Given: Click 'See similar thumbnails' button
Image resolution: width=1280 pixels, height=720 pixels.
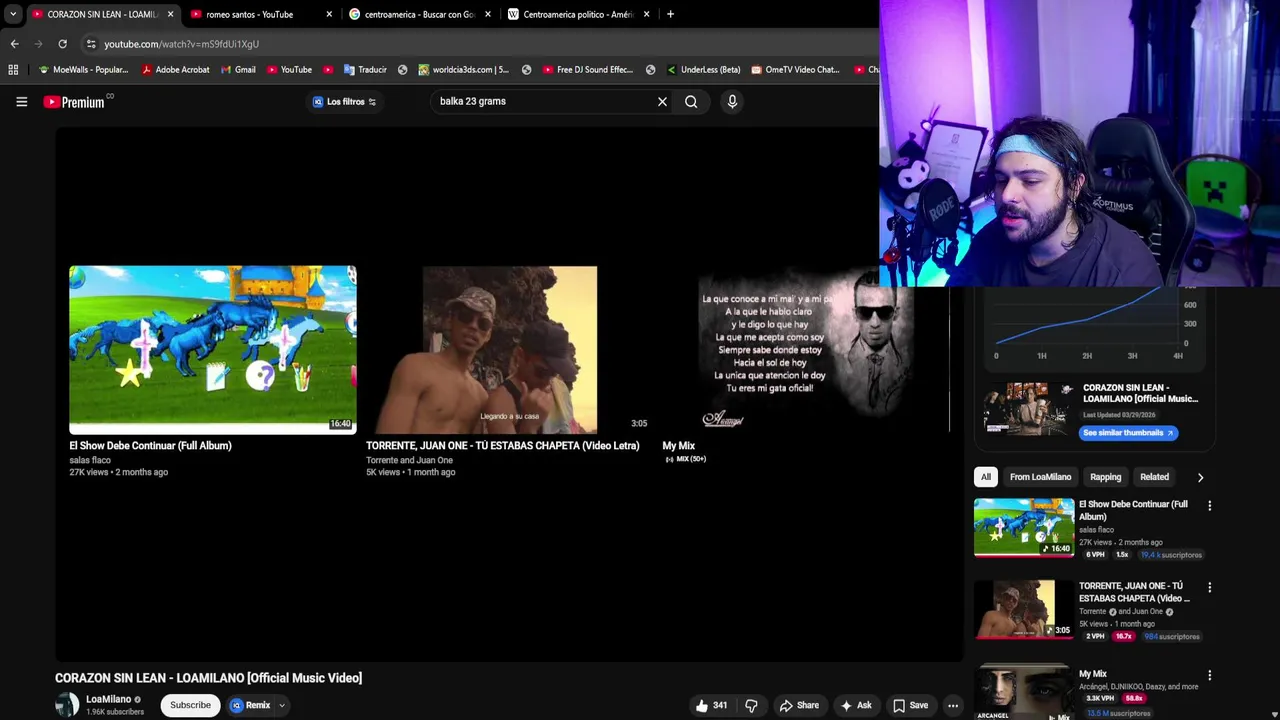Looking at the screenshot, I should 1129,433.
